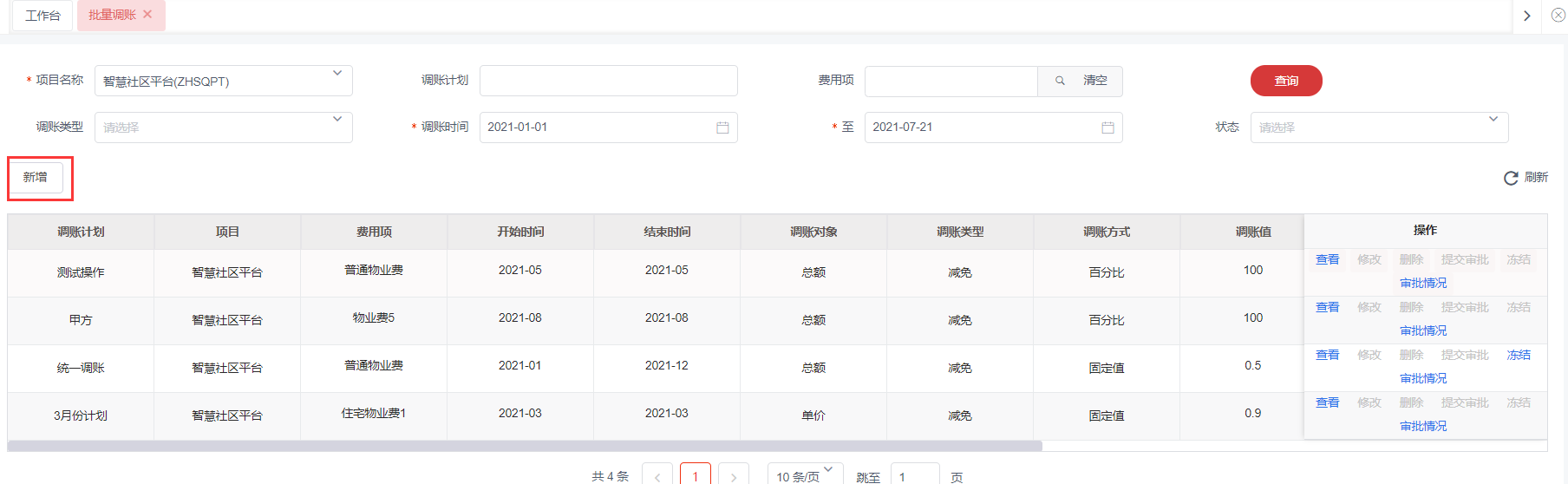Viewport: 1568px width, 484px height.
Task: Click the 统一调账 cell
Action: tap(81, 368)
